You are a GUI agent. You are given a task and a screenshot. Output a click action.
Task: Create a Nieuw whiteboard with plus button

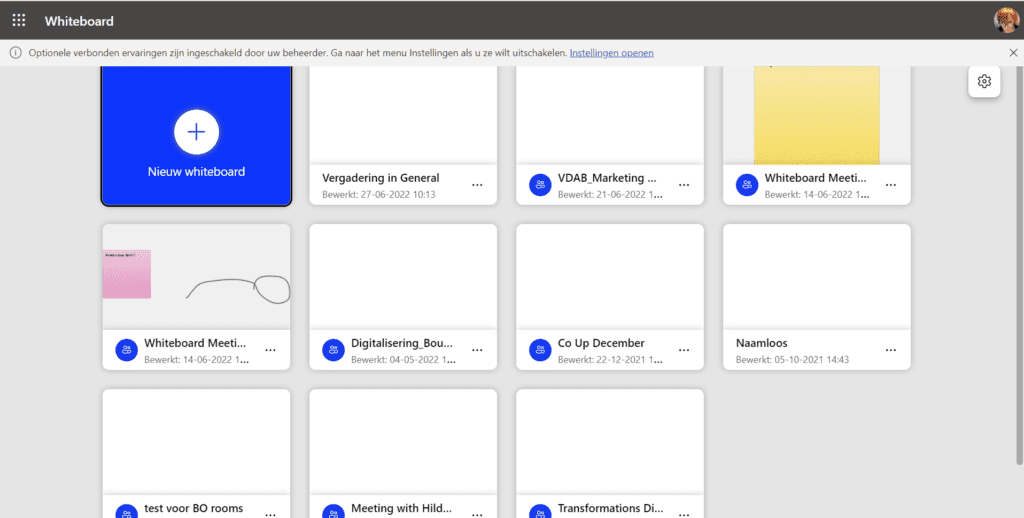196,132
